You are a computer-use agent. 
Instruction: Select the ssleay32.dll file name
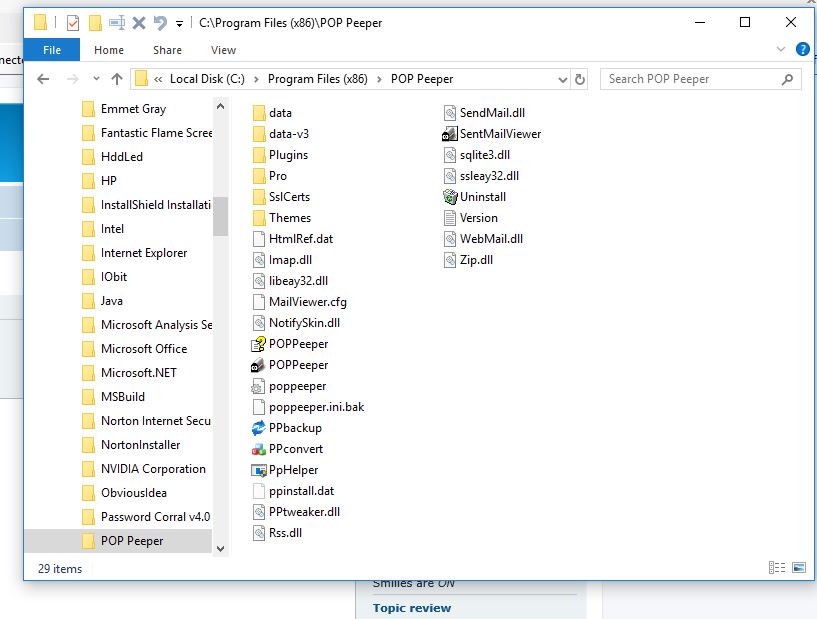point(489,176)
